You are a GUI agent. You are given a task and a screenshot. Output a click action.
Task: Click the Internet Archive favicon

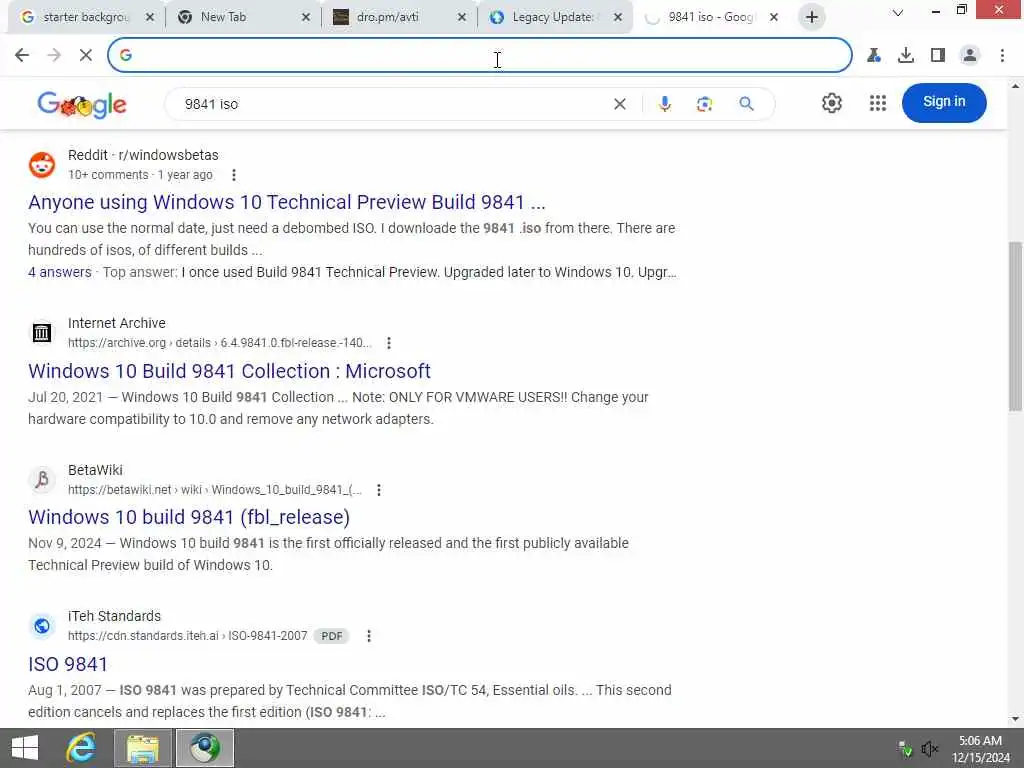pos(42,333)
